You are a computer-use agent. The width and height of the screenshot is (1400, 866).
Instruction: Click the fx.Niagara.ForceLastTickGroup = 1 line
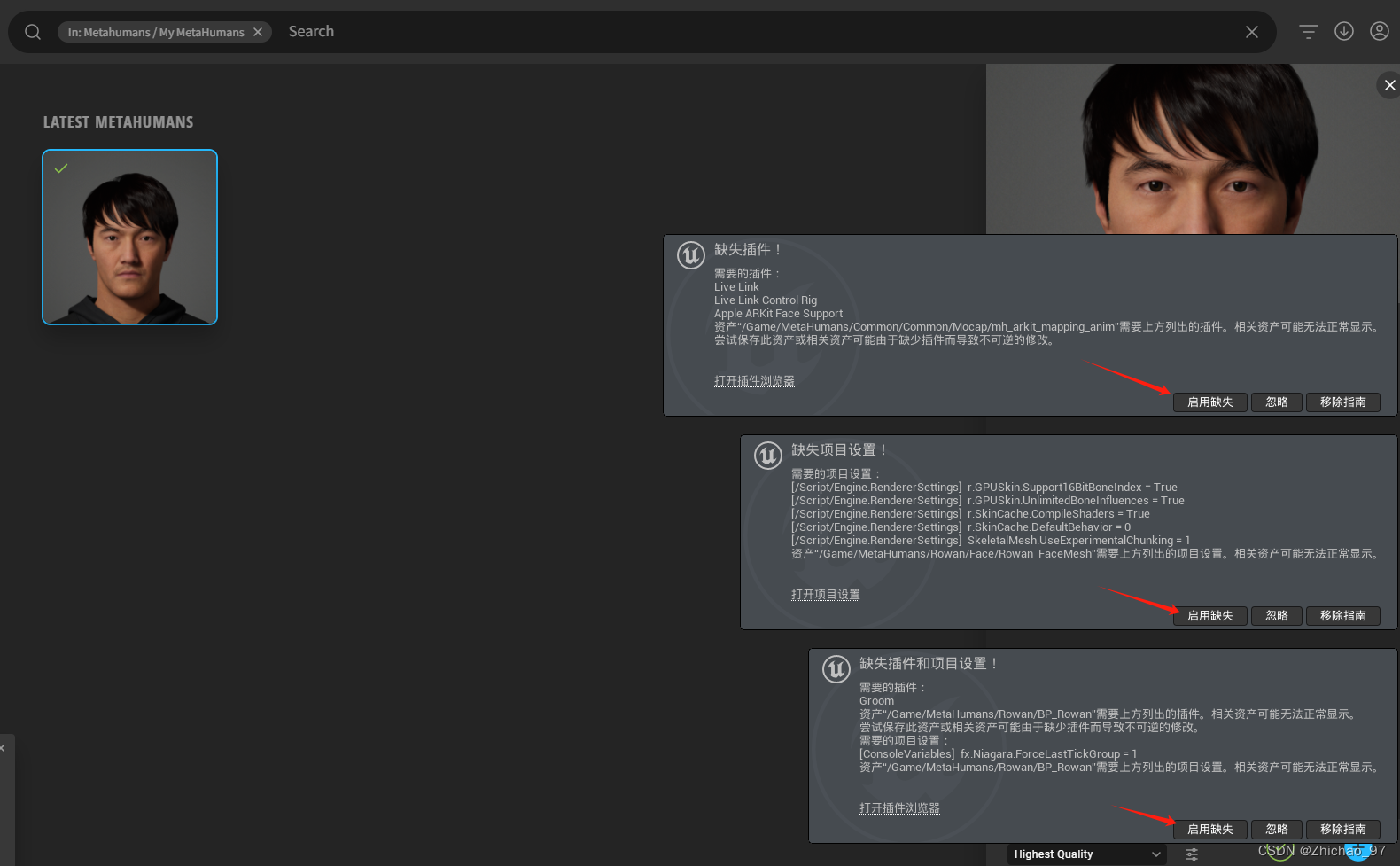pos(998,754)
